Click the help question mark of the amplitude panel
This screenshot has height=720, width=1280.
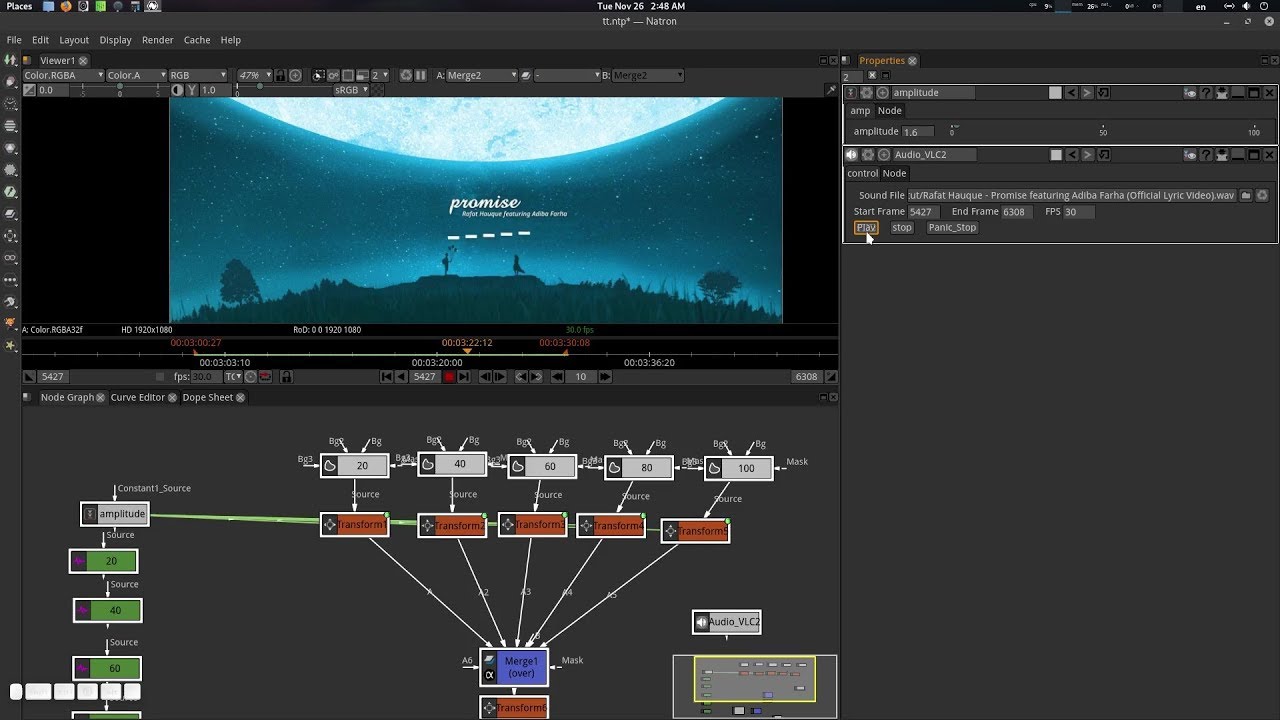(x=1206, y=93)
